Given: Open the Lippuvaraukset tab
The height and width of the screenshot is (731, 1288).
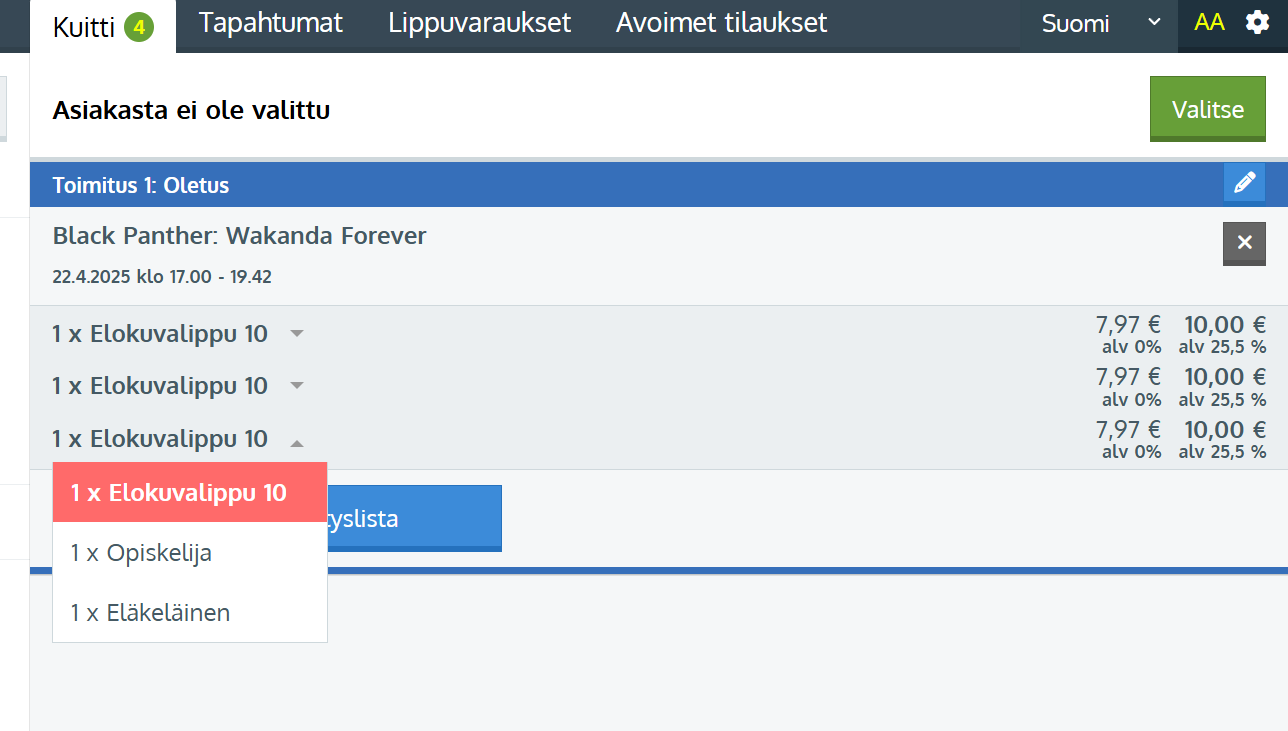Looking at the screenshot, I should point(479,23).
